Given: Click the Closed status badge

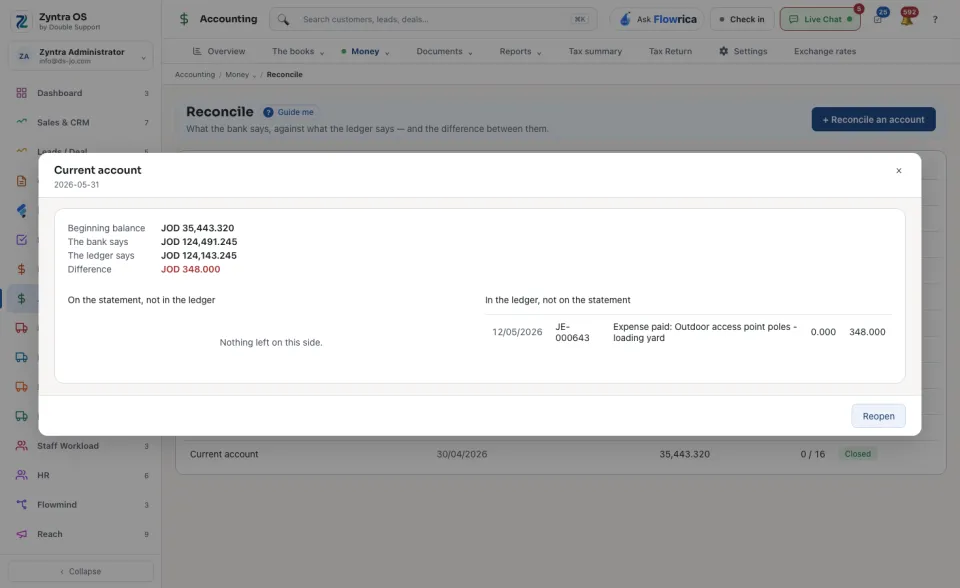Looking at the screenshot, I should coord(857,454).
